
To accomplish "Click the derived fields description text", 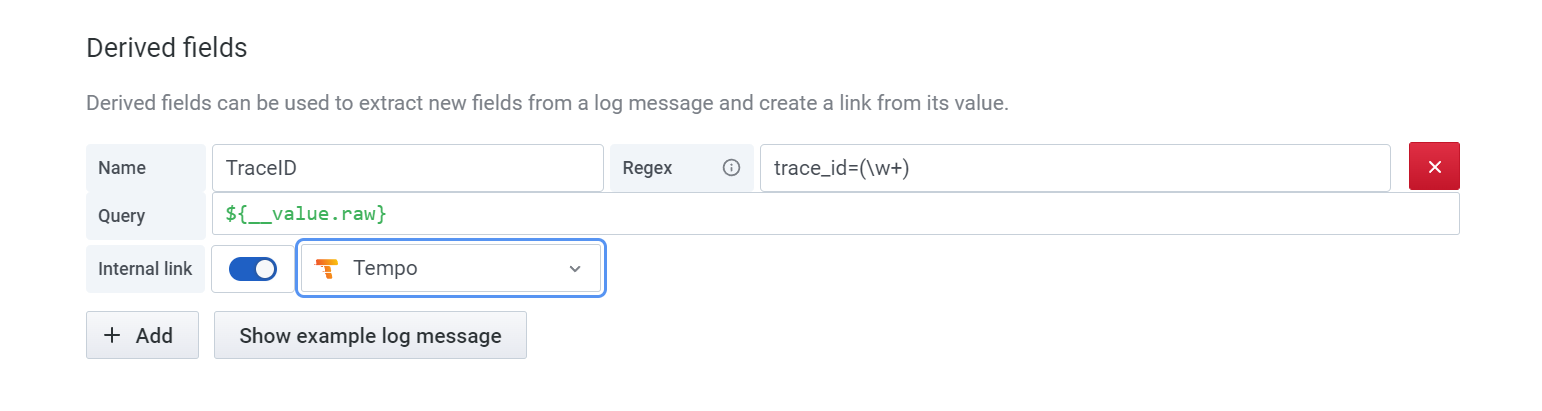I will point(547,103).
